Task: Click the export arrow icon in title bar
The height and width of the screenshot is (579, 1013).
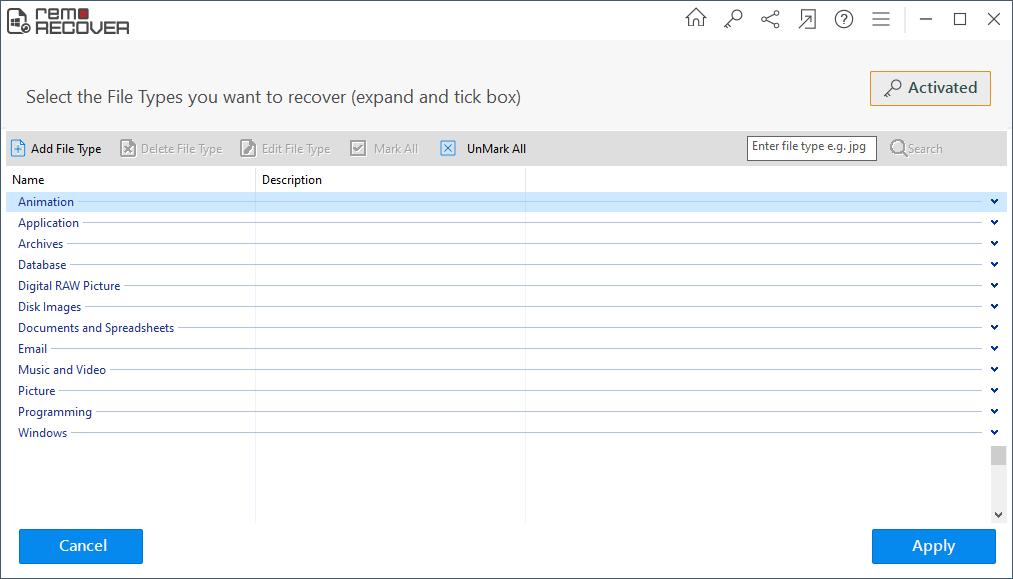Action: click(807, 19)
